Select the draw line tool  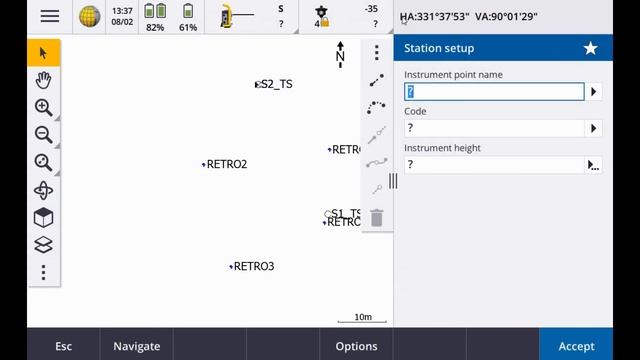tap(377, 80)
